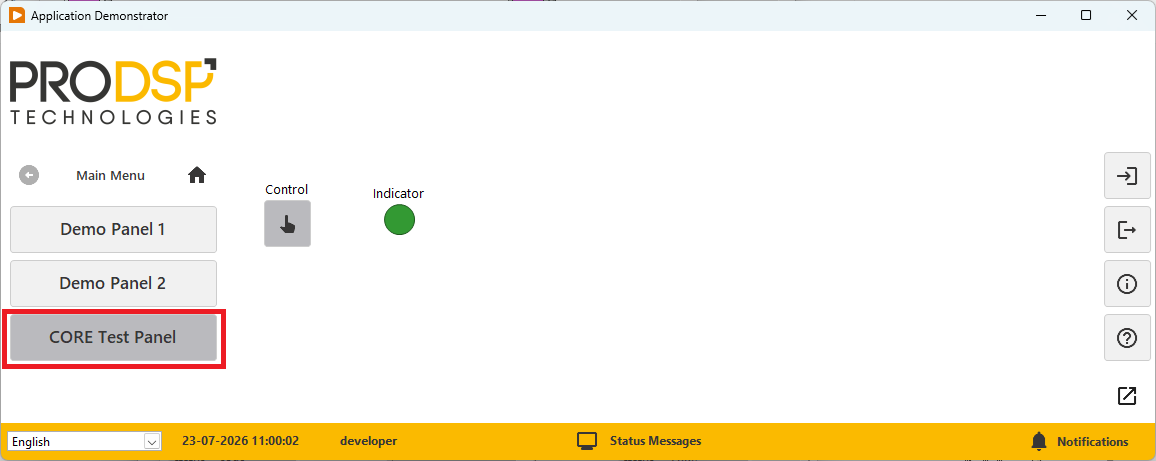Screen dimensions: 1156x461
Task: Click the Notifications bell icon
Action: coord(1039,441)
